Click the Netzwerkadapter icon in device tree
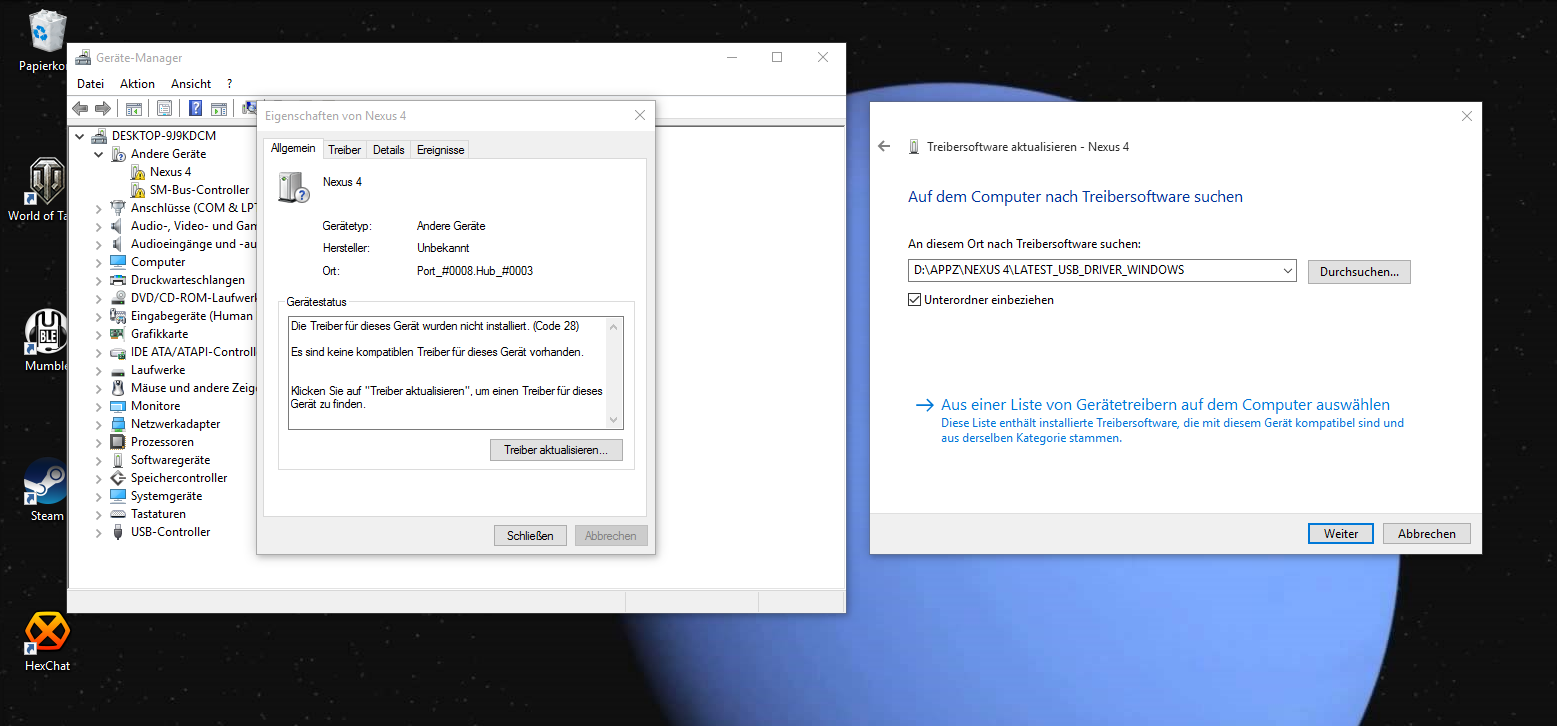 coord(119,424)
